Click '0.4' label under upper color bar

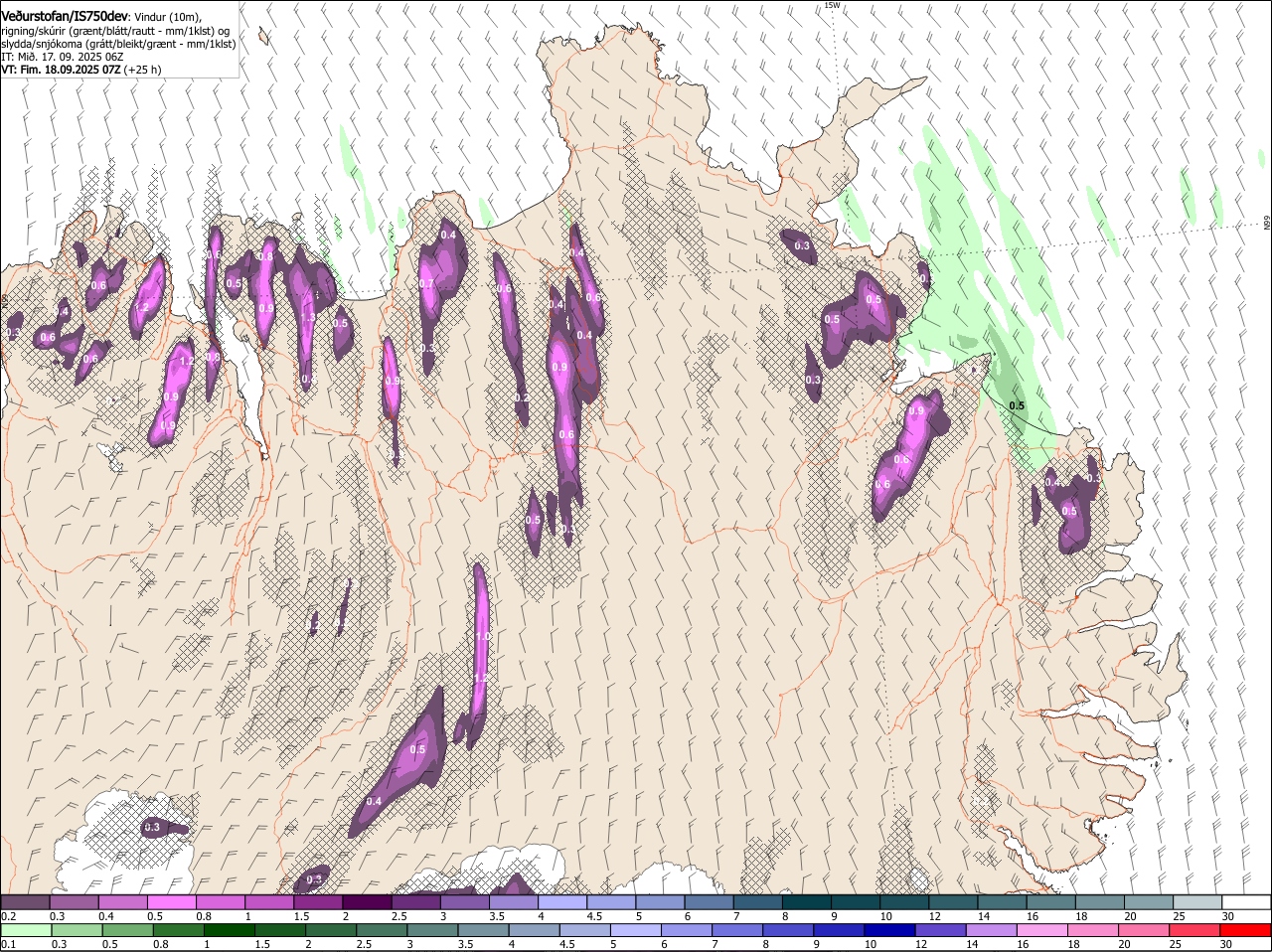point(106,916)
